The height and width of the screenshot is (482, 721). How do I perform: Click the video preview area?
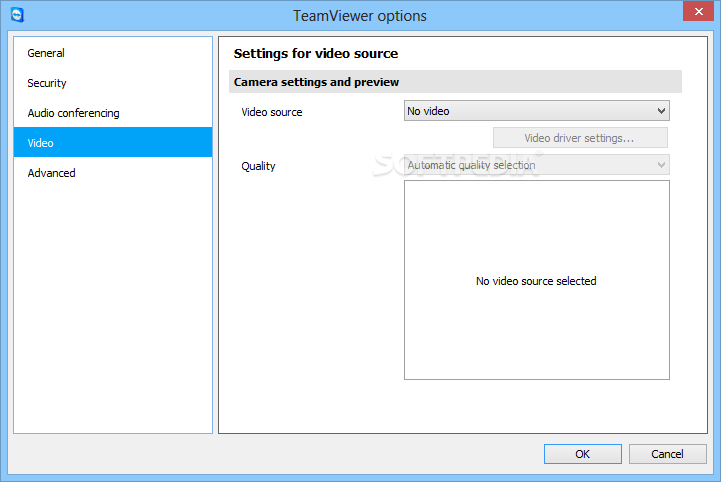(537, 280)
